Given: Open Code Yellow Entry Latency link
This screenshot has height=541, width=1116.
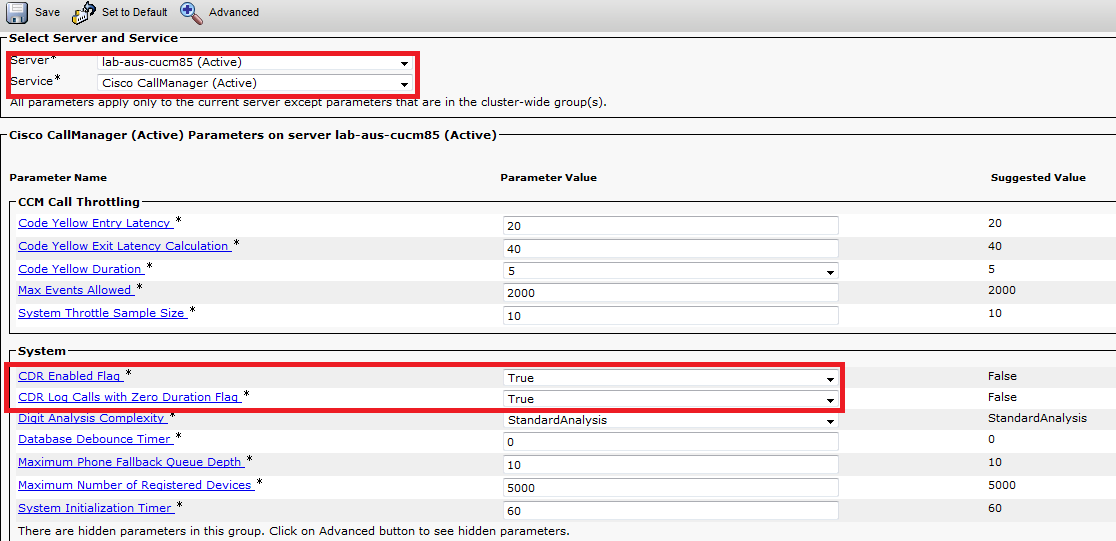Looking at the screenshot, I should tap(95, 223).
